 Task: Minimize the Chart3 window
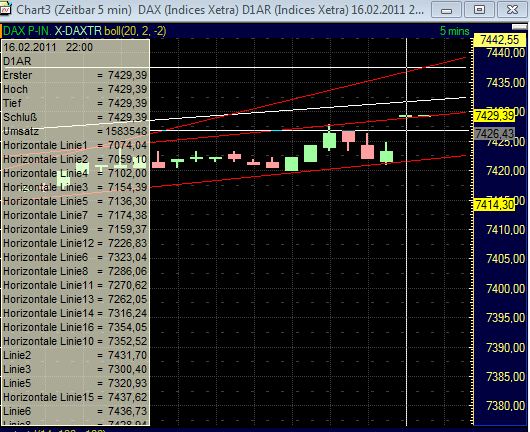pos(446,10)
